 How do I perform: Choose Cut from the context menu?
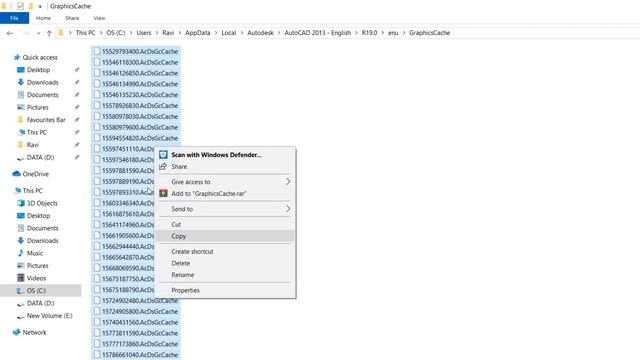point(225,224)
